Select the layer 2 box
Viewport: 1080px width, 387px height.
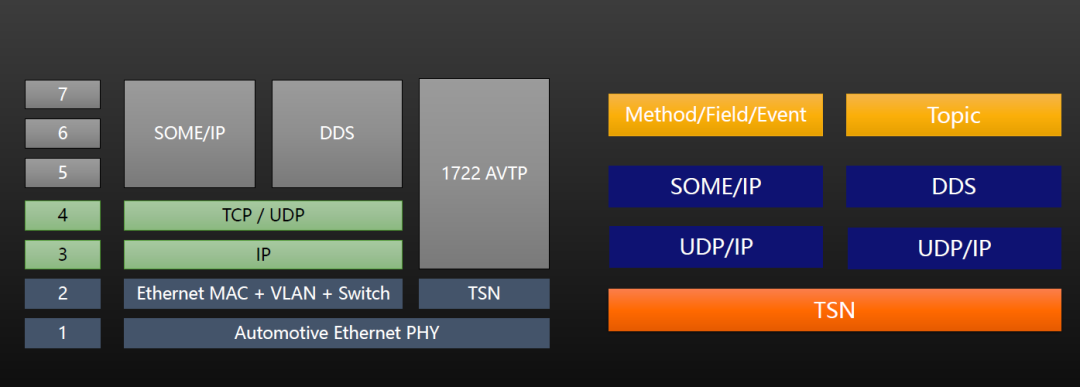(63, 293)
